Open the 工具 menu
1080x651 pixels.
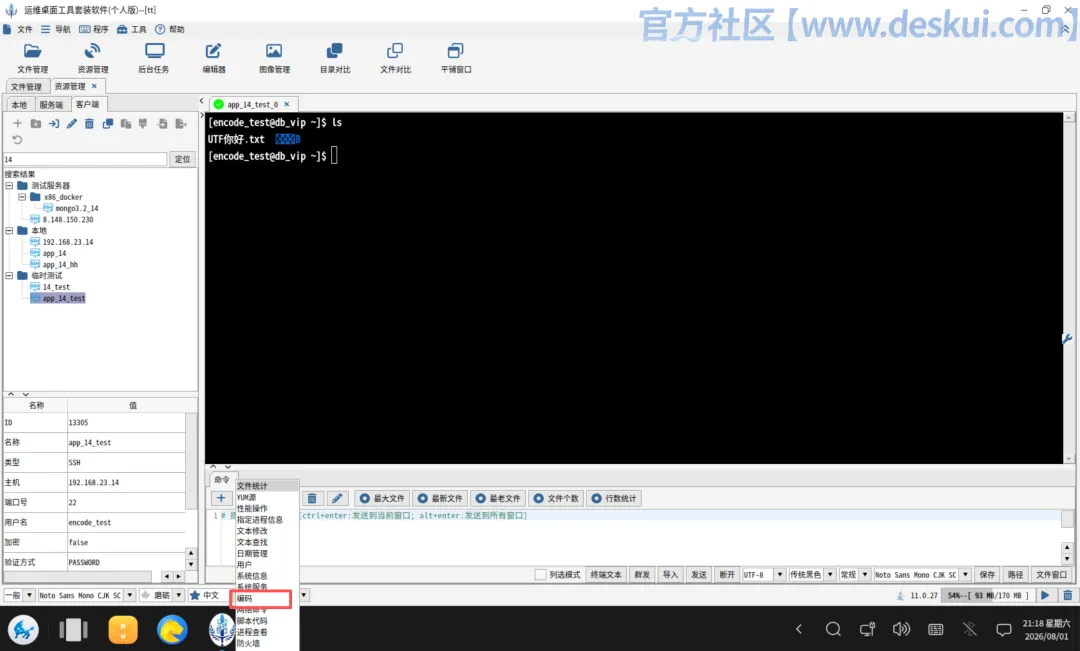click(132, 29)
